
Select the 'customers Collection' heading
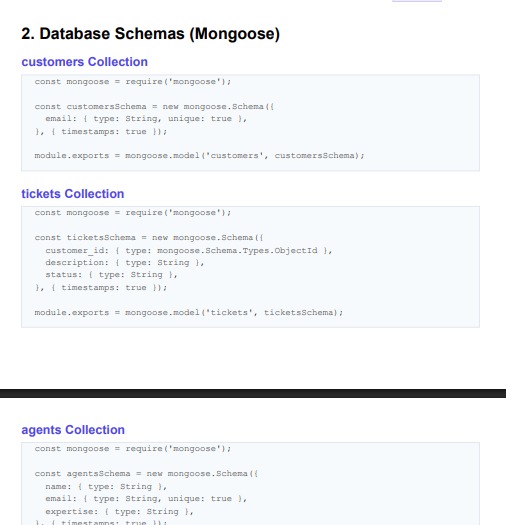[x=84, y=62]
